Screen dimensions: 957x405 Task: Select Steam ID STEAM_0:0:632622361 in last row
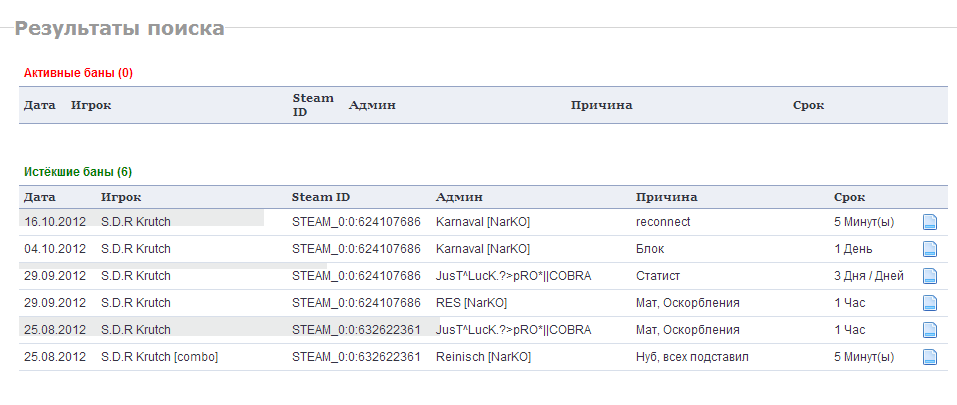356,357
